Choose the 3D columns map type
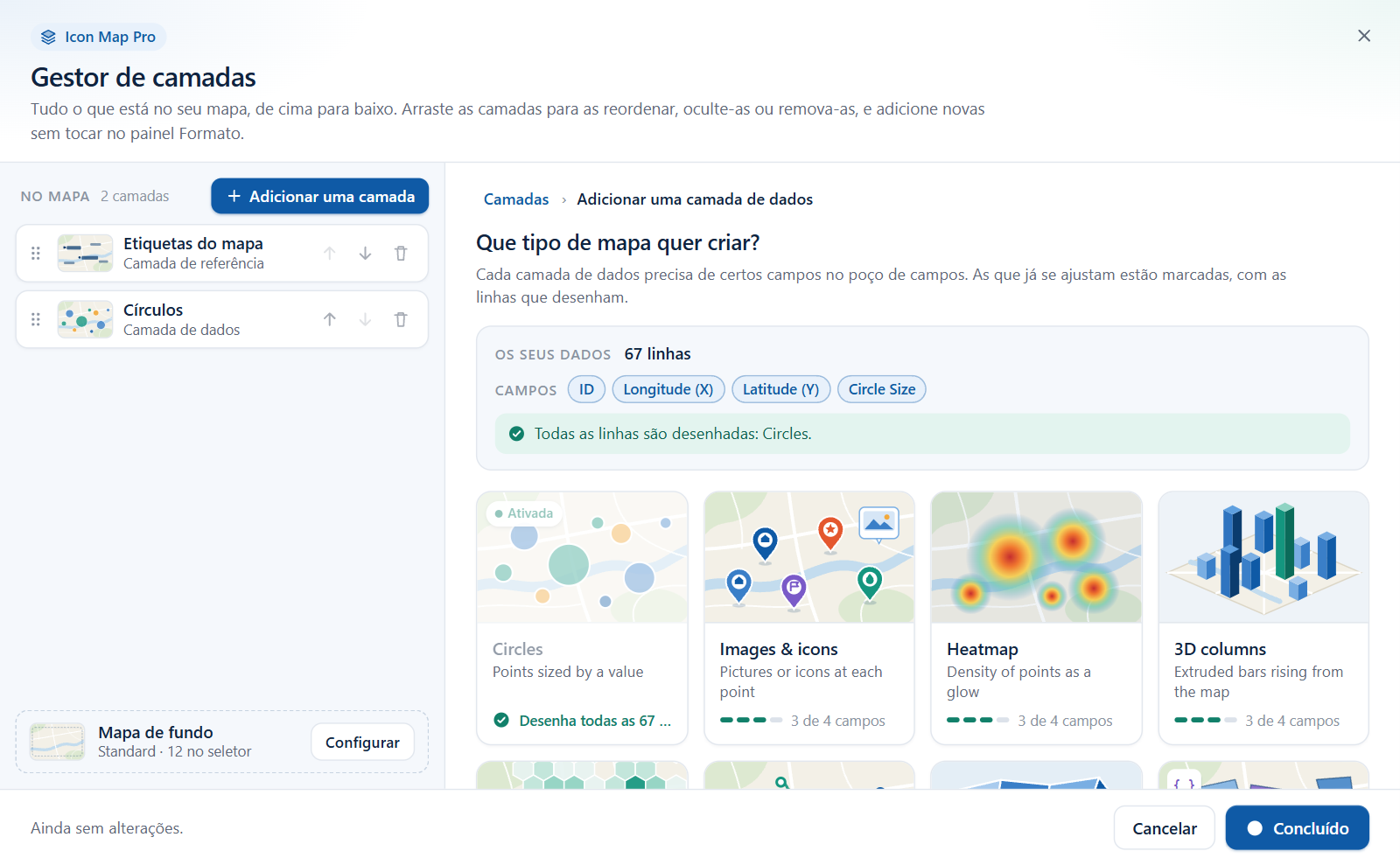 pos(1263,617)
